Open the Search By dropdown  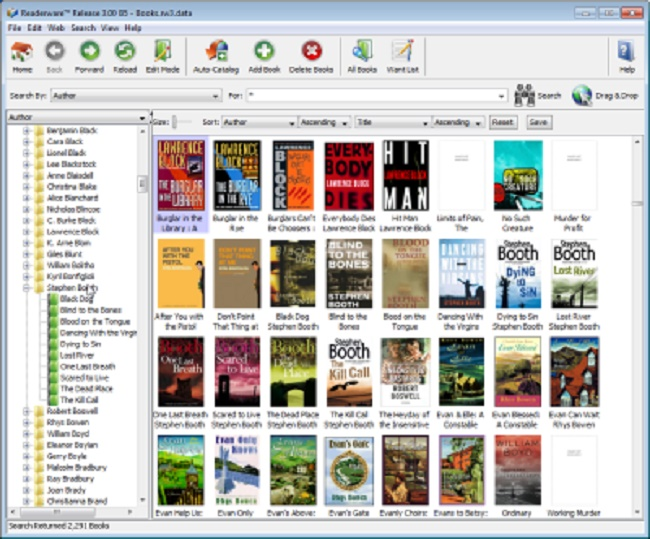(136, 96)
